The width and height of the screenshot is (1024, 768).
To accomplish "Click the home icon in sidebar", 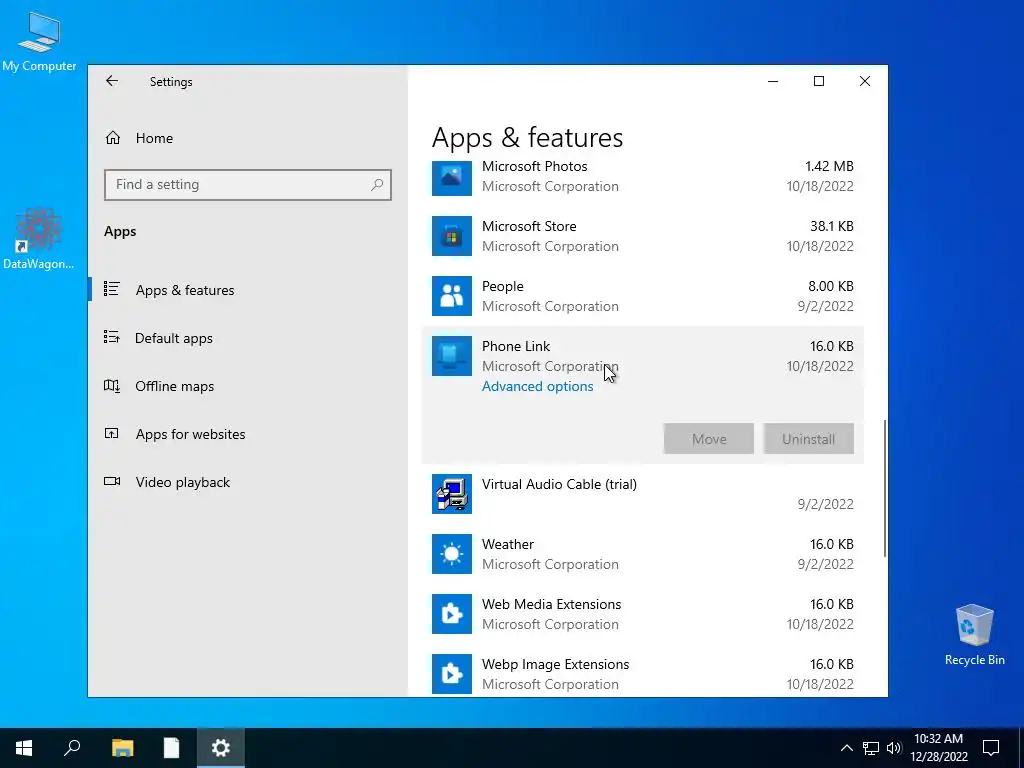I will coord(113,138).
